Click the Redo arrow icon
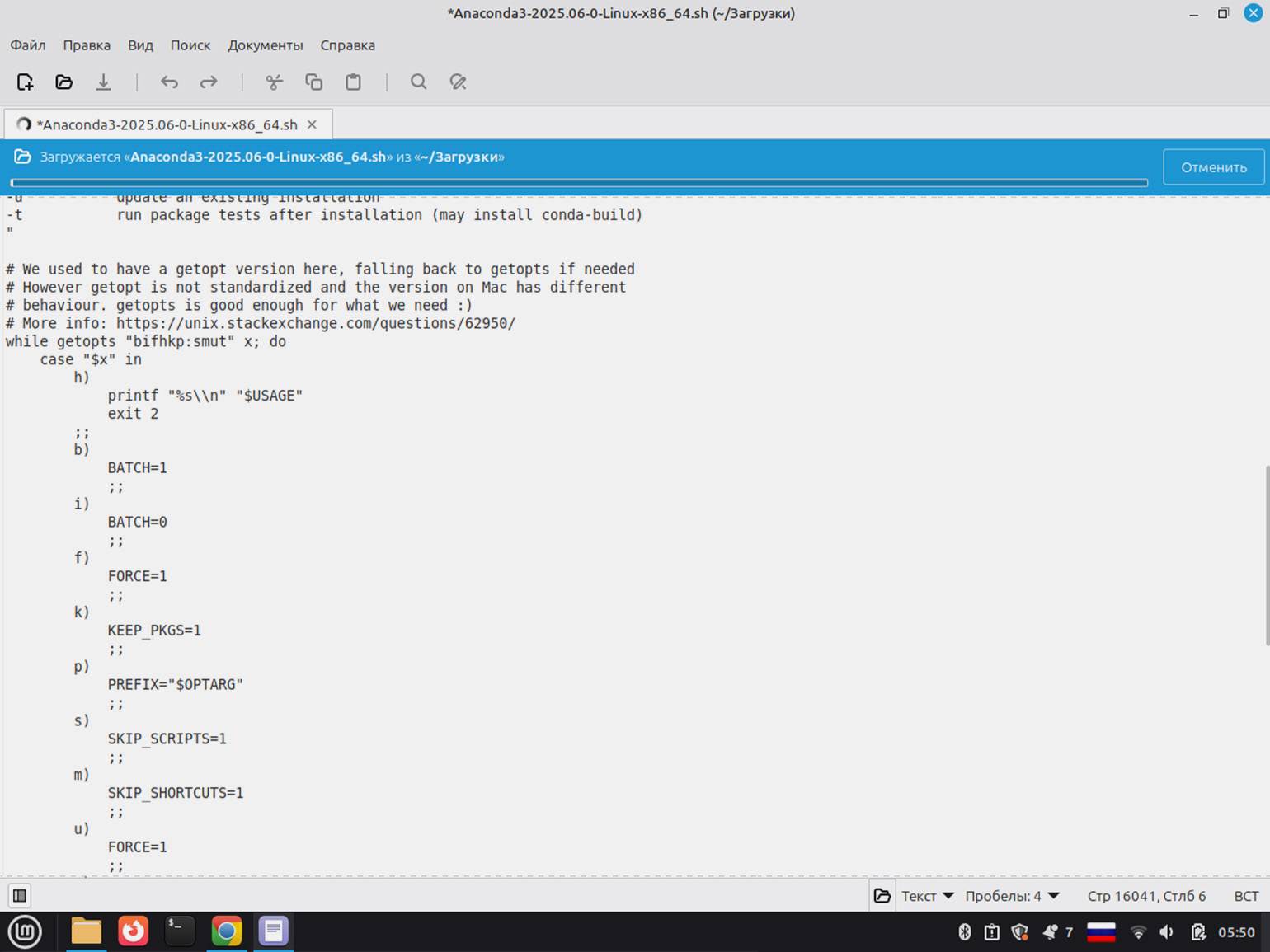The height and width of the screenshot is (952, 1270). click(209, 82)
